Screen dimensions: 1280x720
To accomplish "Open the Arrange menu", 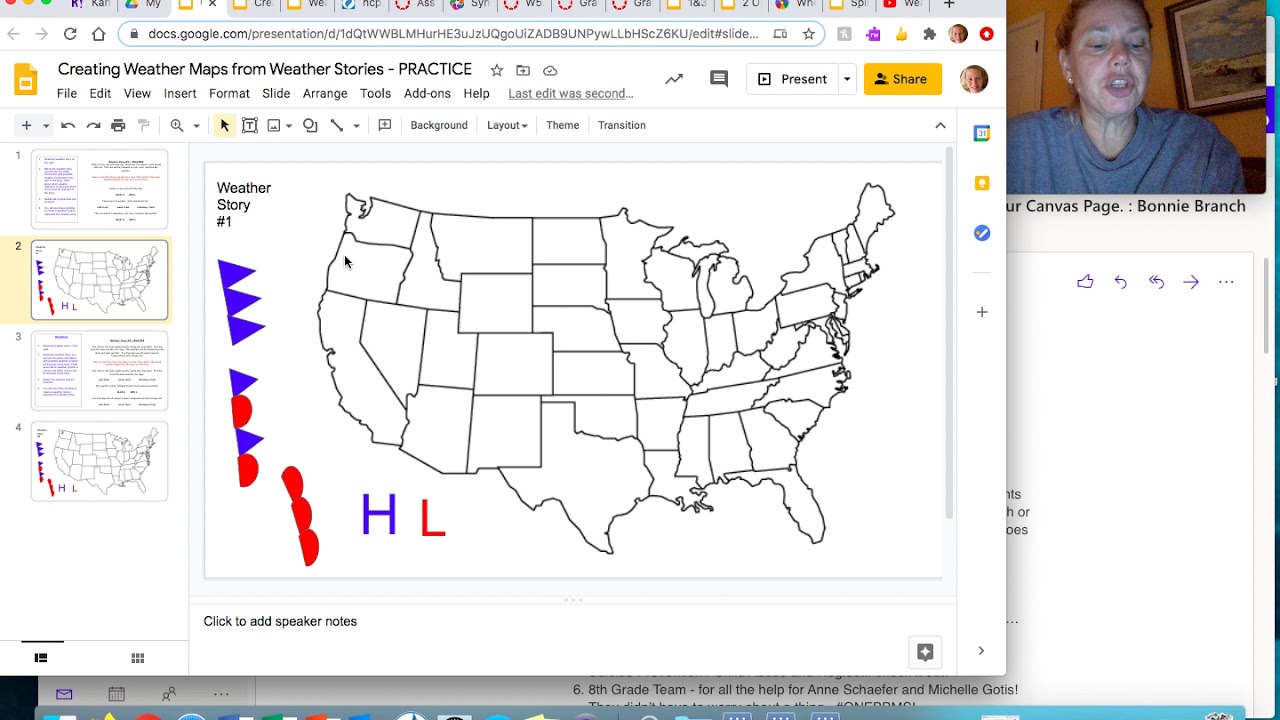I will pyautogui.click(x=325, y=93).
